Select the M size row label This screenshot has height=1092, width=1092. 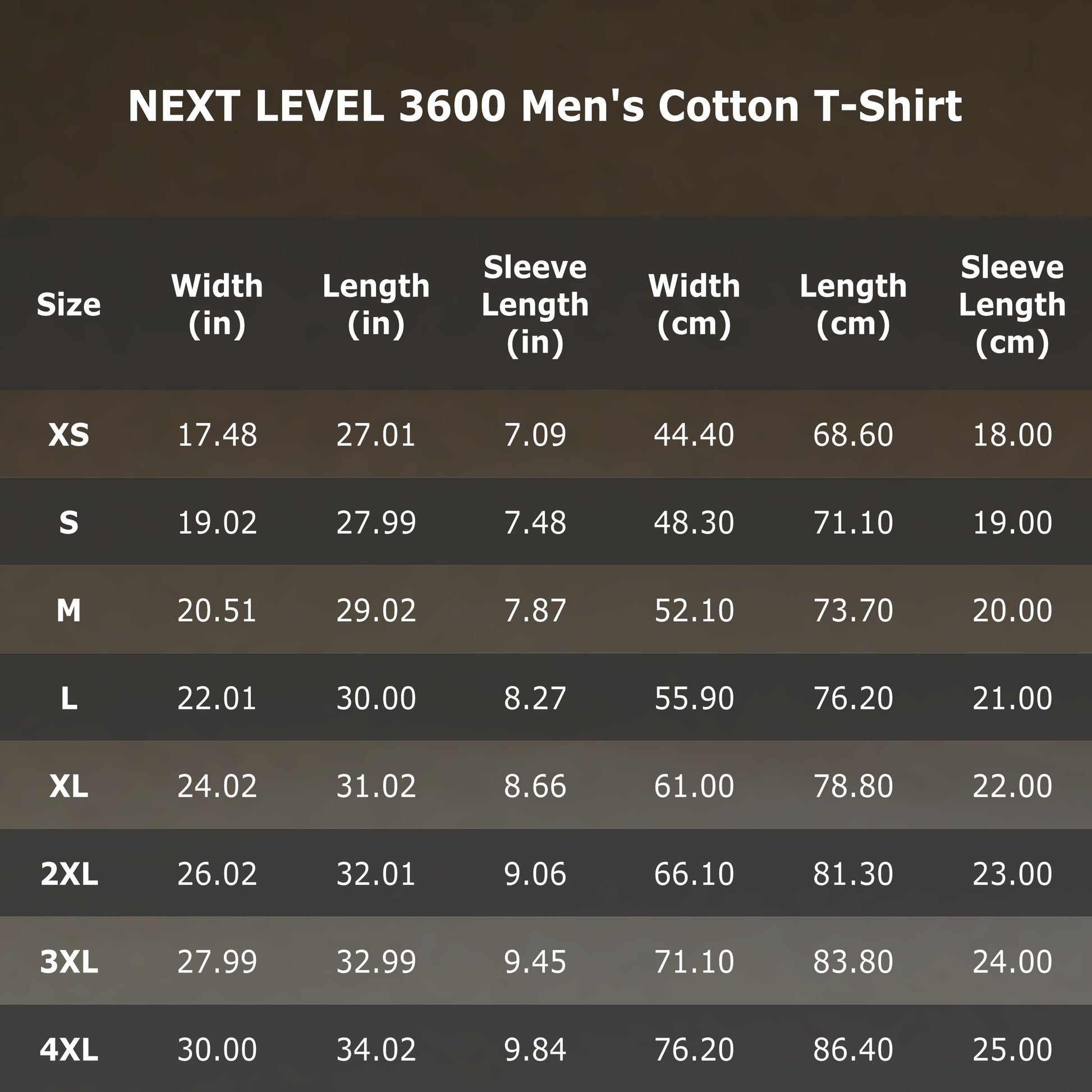(68, 611)
